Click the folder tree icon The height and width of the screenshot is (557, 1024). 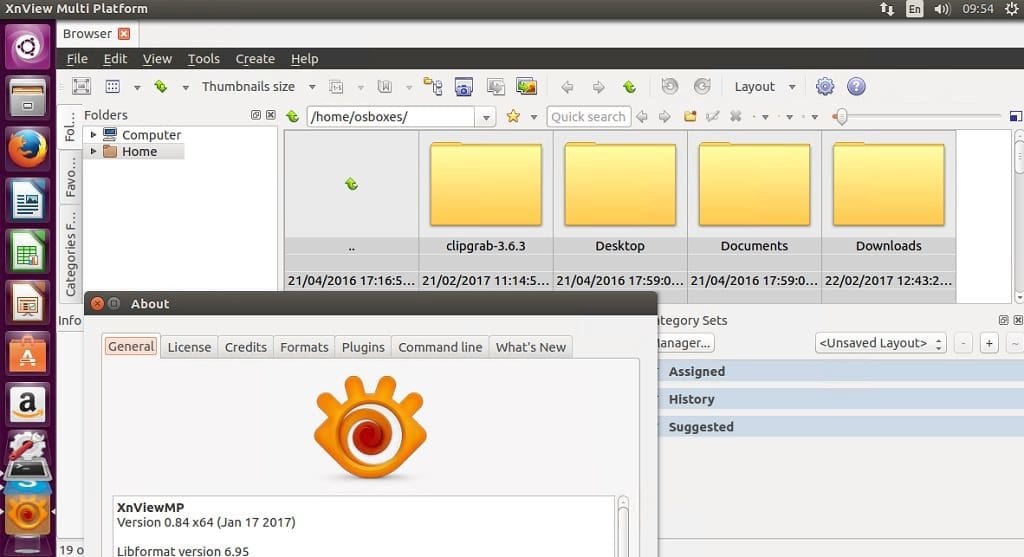click(x=433, y=86)
